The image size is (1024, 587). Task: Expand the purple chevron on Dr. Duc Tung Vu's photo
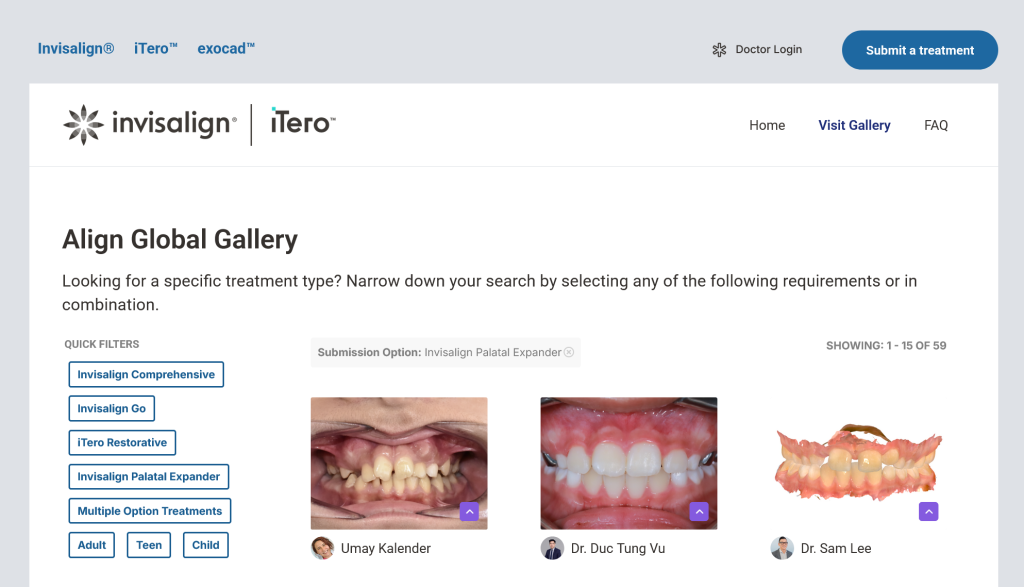700,512
